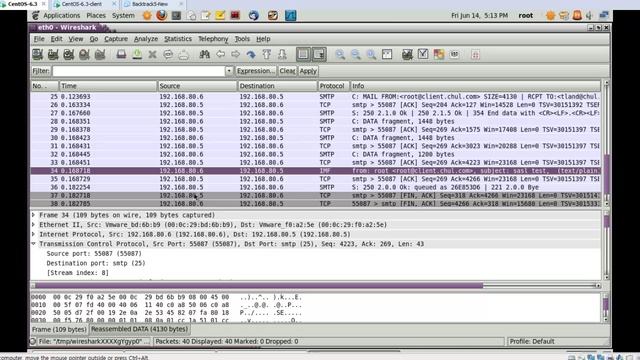Print packets printer icon
Screen dimensions: 640x360
pyautogui.click(x=184, y=54)
